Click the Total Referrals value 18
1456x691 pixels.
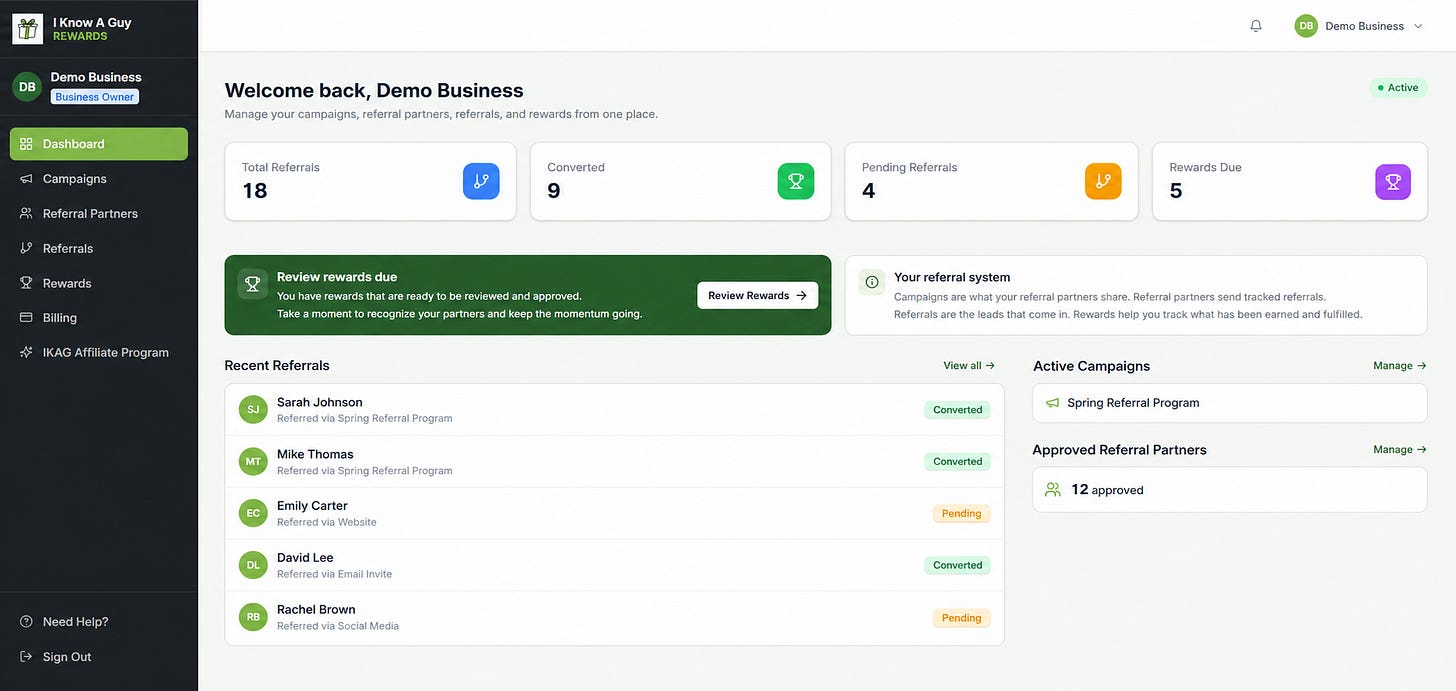click(x=255, y=191)
